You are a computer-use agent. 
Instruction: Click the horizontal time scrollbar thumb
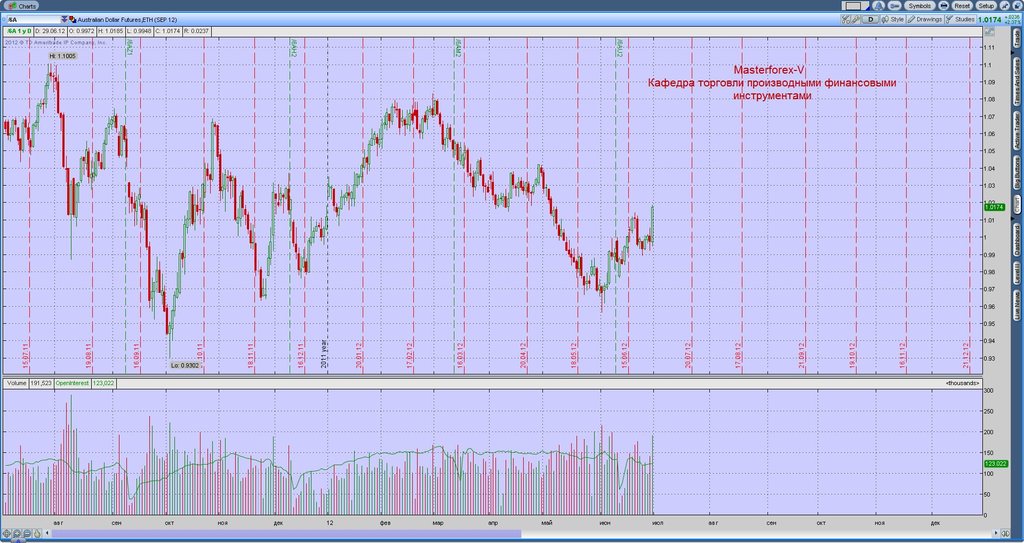(x=287, y=534)
